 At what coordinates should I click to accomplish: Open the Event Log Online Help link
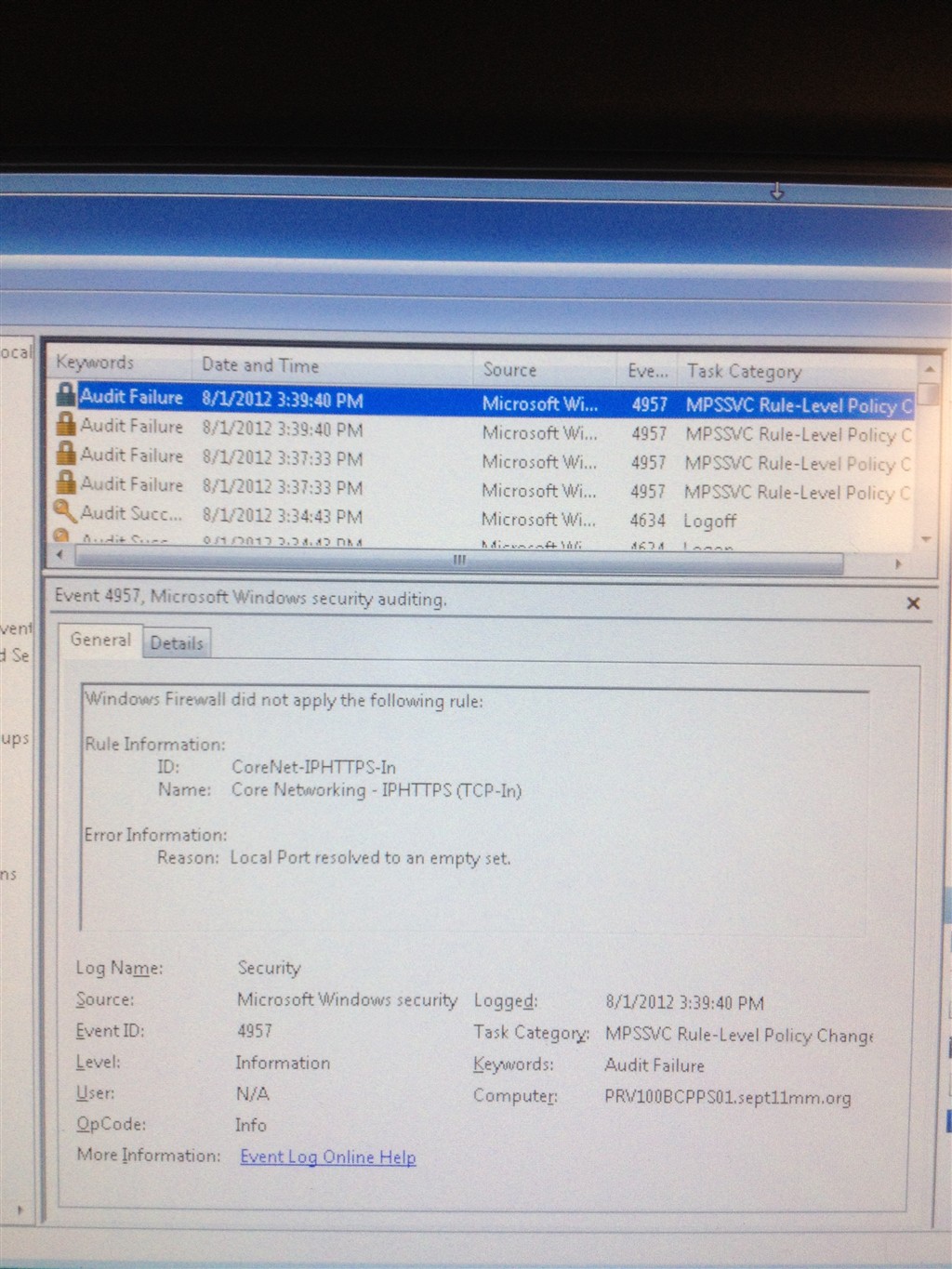(327, 1157)
